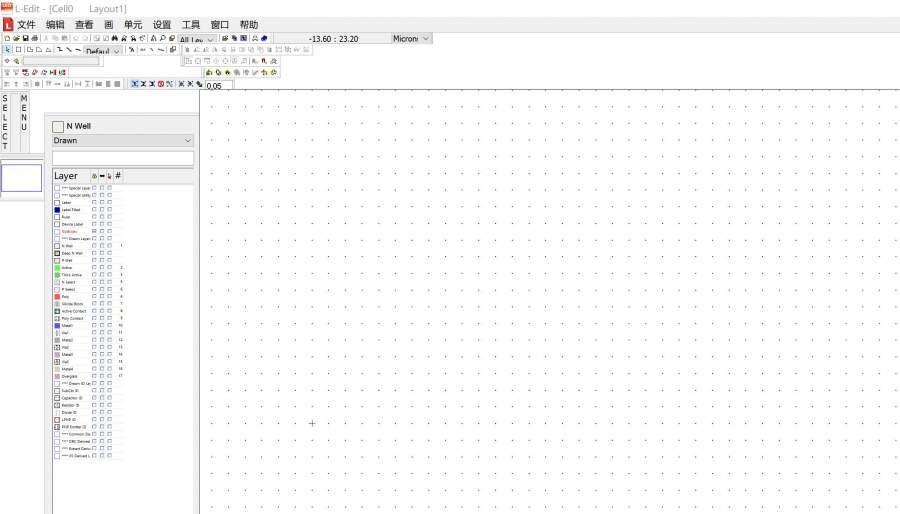Click the MENU vertical panel tab
900x514 pixels.
24,113
